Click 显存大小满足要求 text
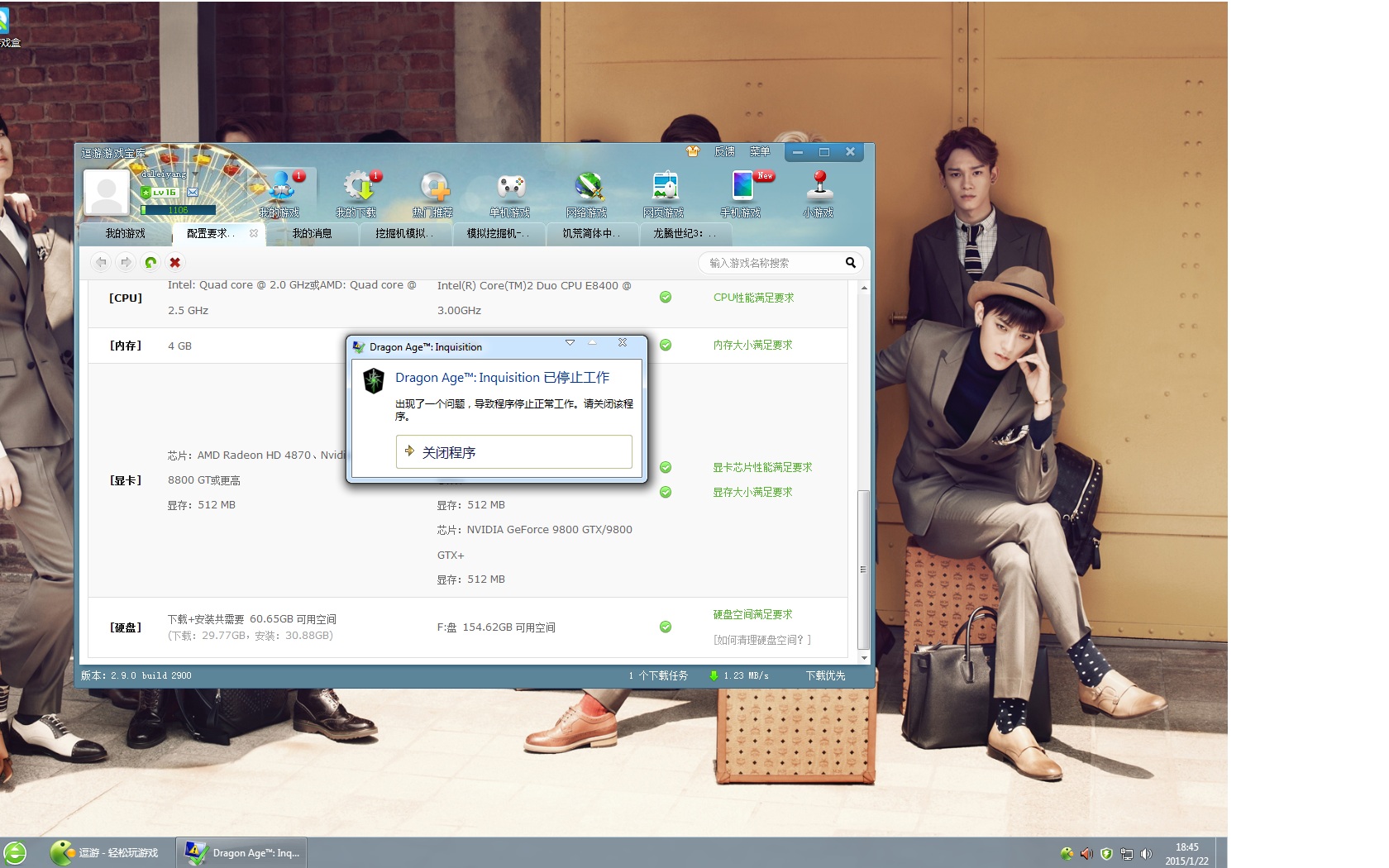 click(x=752, y=493)
